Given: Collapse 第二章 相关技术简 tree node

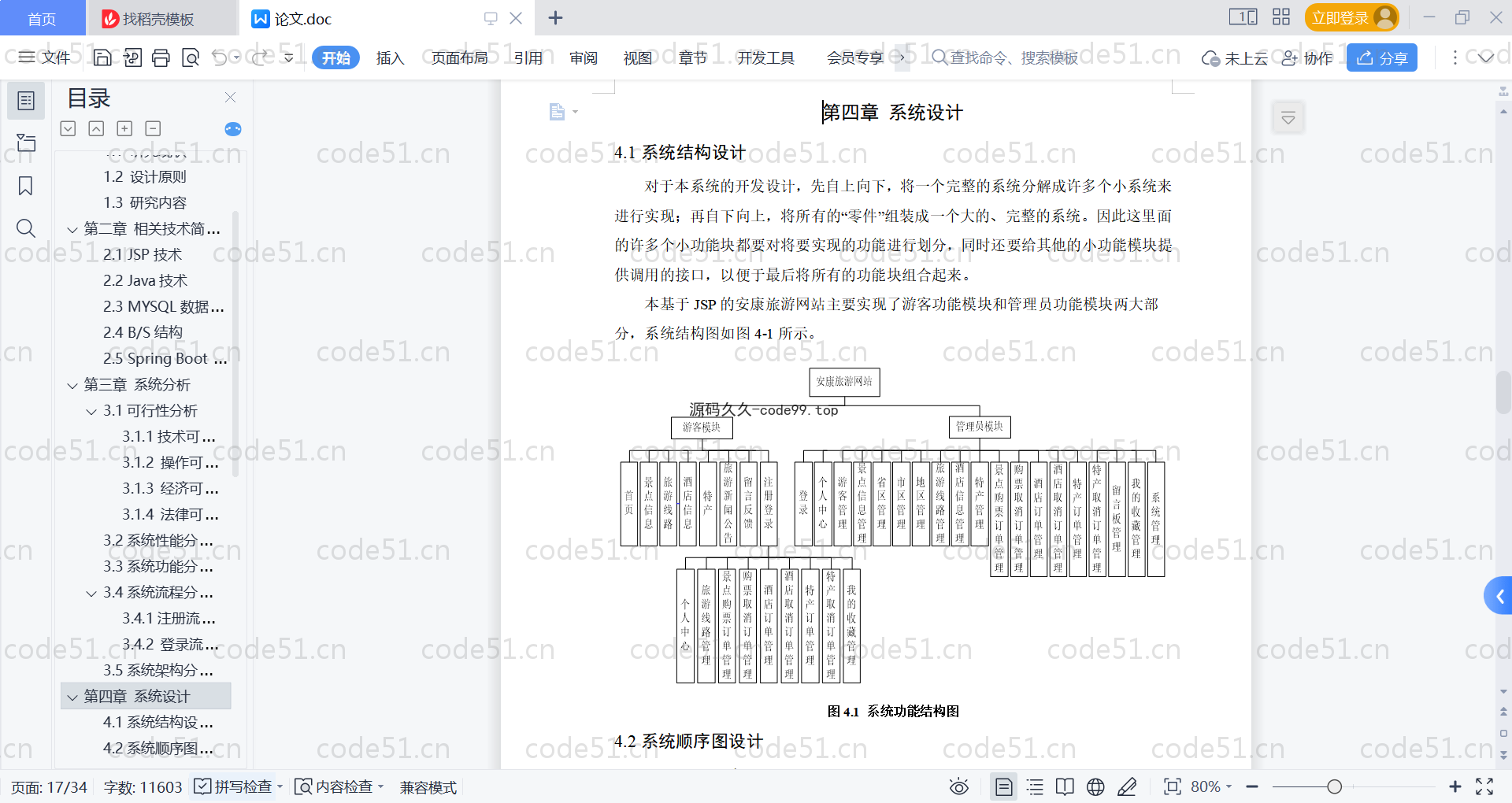Looking at the screenshot, I should [72, 230].
